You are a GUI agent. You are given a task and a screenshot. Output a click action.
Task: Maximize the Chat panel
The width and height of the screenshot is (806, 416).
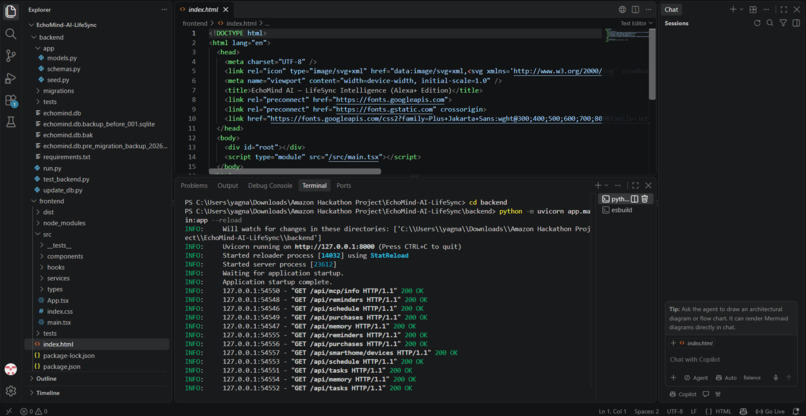[783, 9]
